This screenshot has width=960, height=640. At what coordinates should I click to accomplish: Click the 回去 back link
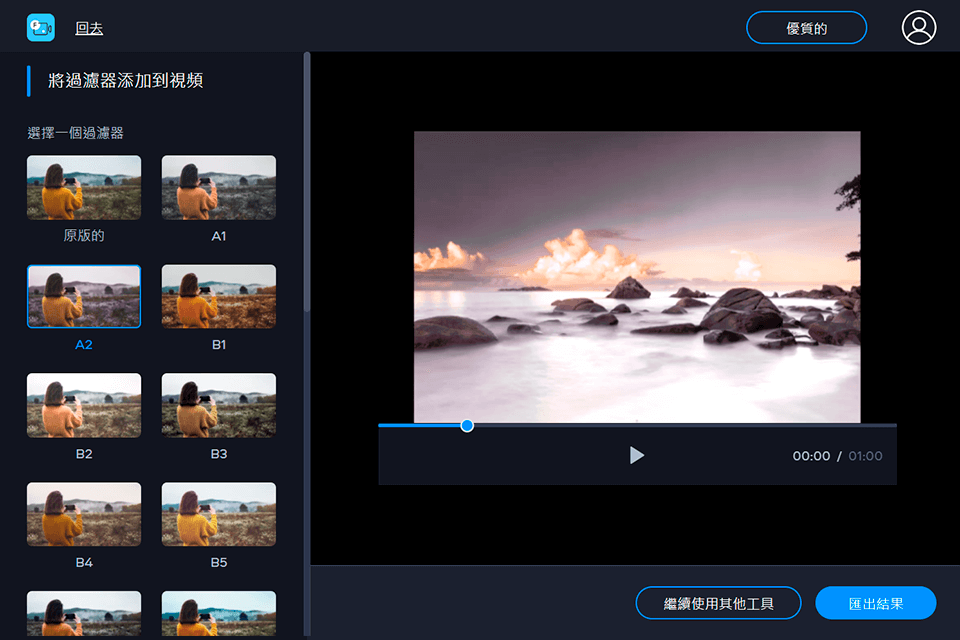(x=89, y=29)
